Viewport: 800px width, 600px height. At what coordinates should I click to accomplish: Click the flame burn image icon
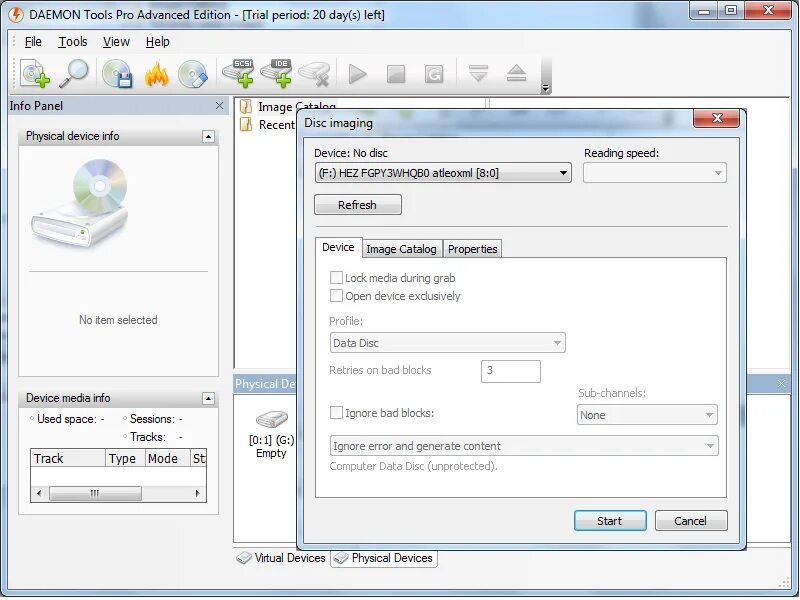(x=156, y=74)
